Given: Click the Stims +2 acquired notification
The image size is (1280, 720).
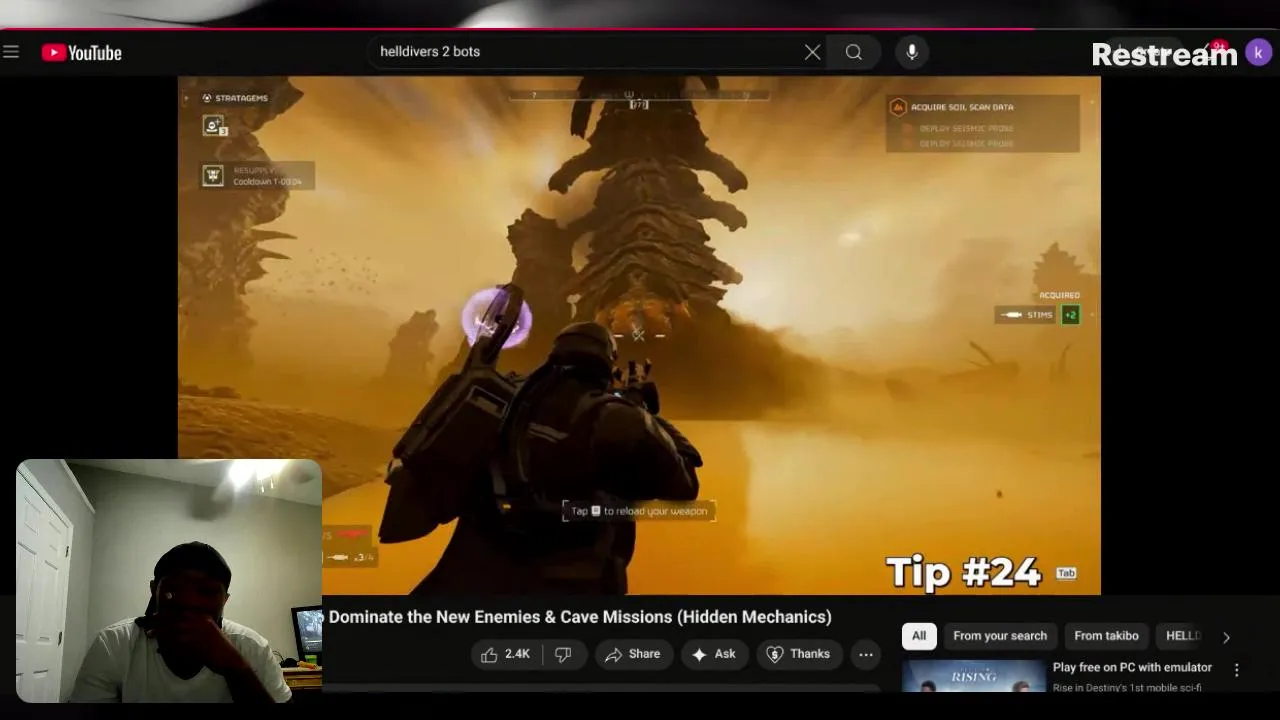Looking at the screenshot, I should (1038, 315).
